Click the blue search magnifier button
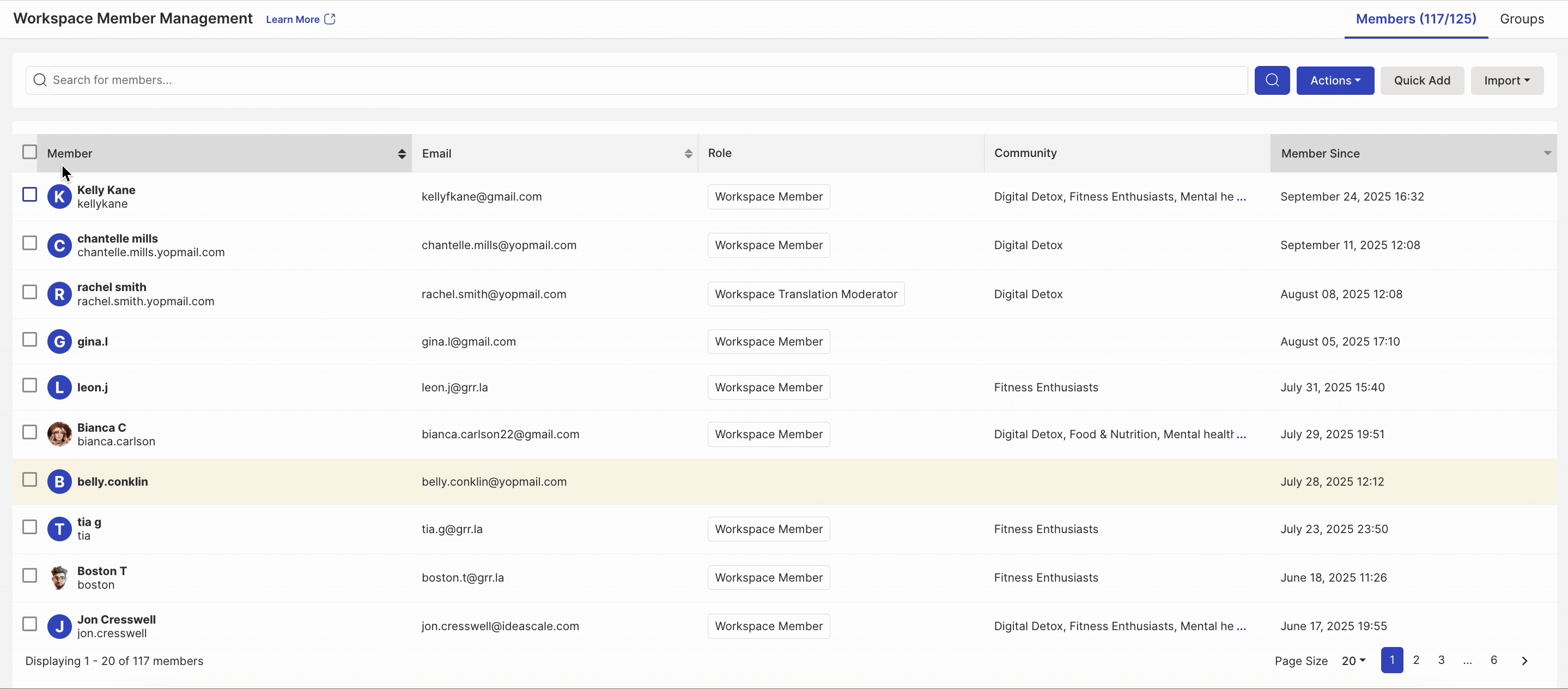The width and height of the screenshot is (1568, 689). 1272,81
